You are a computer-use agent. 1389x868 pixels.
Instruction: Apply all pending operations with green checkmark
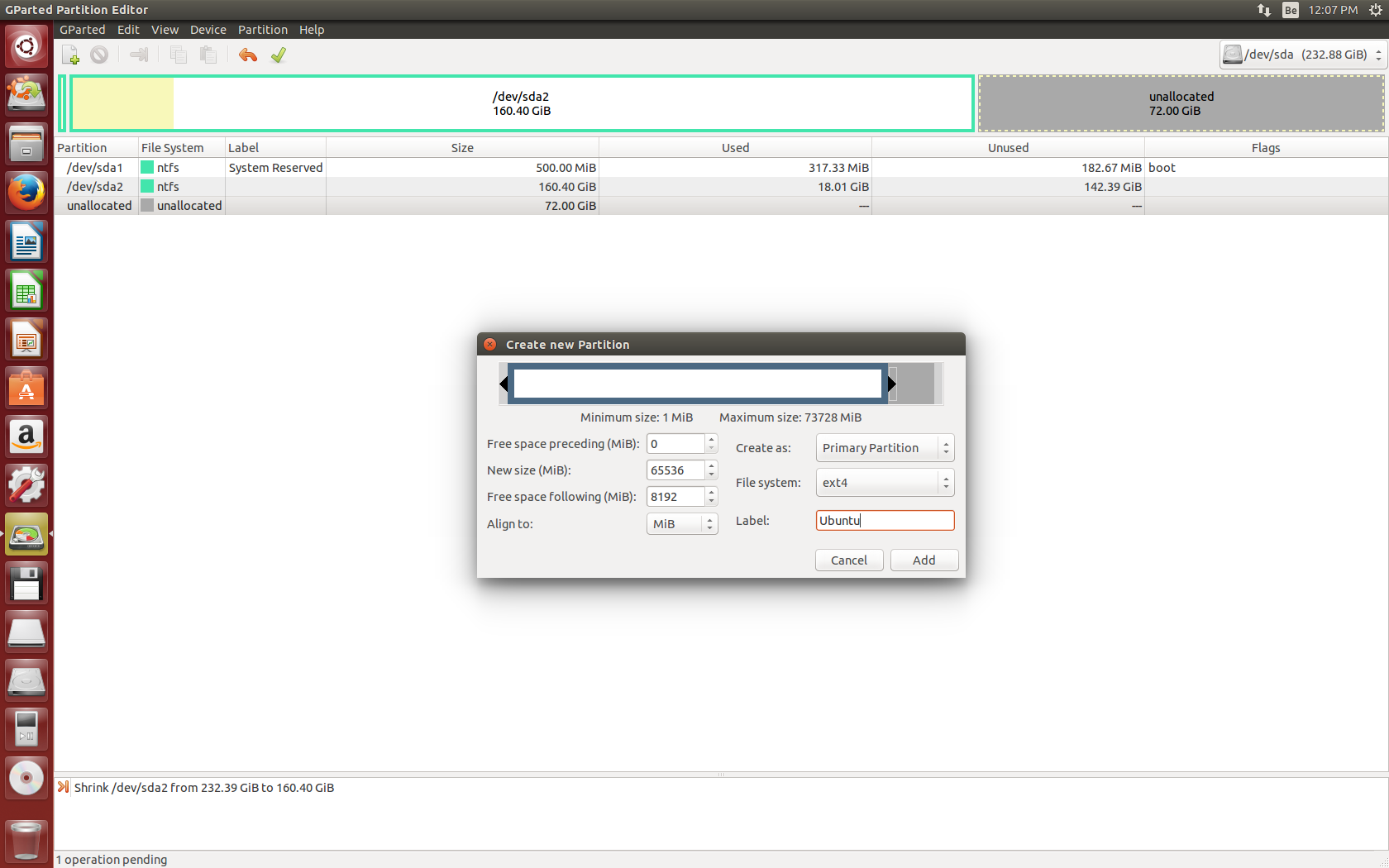[277, 55]
